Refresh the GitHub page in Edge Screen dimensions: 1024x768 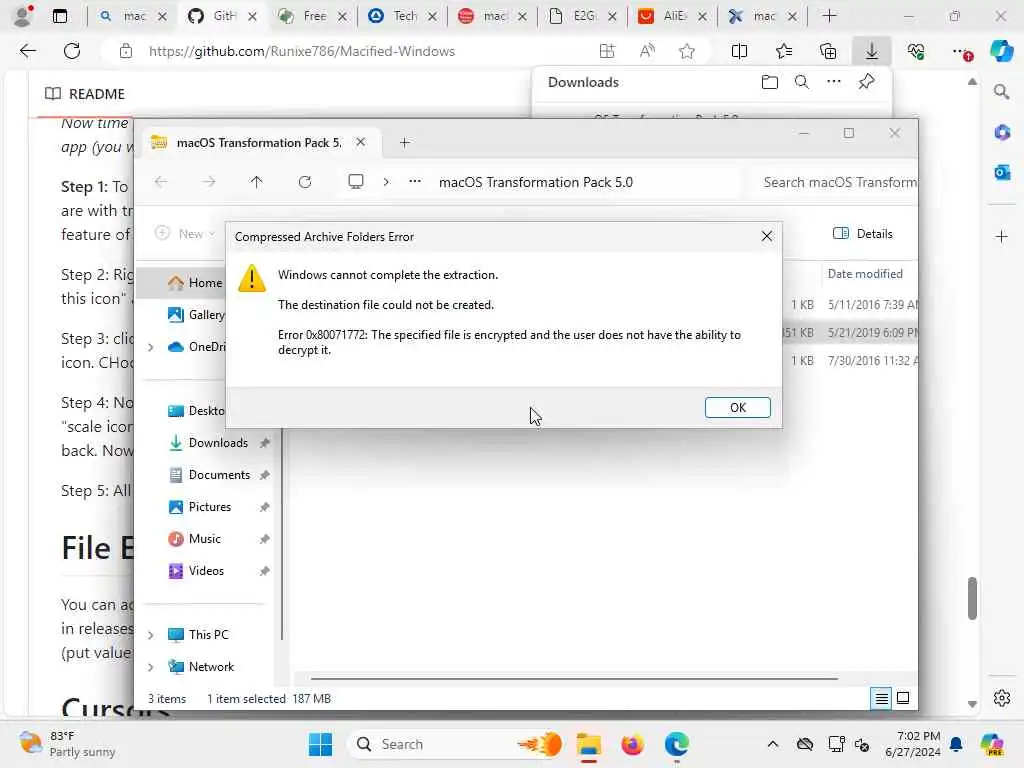pos(72,51)
